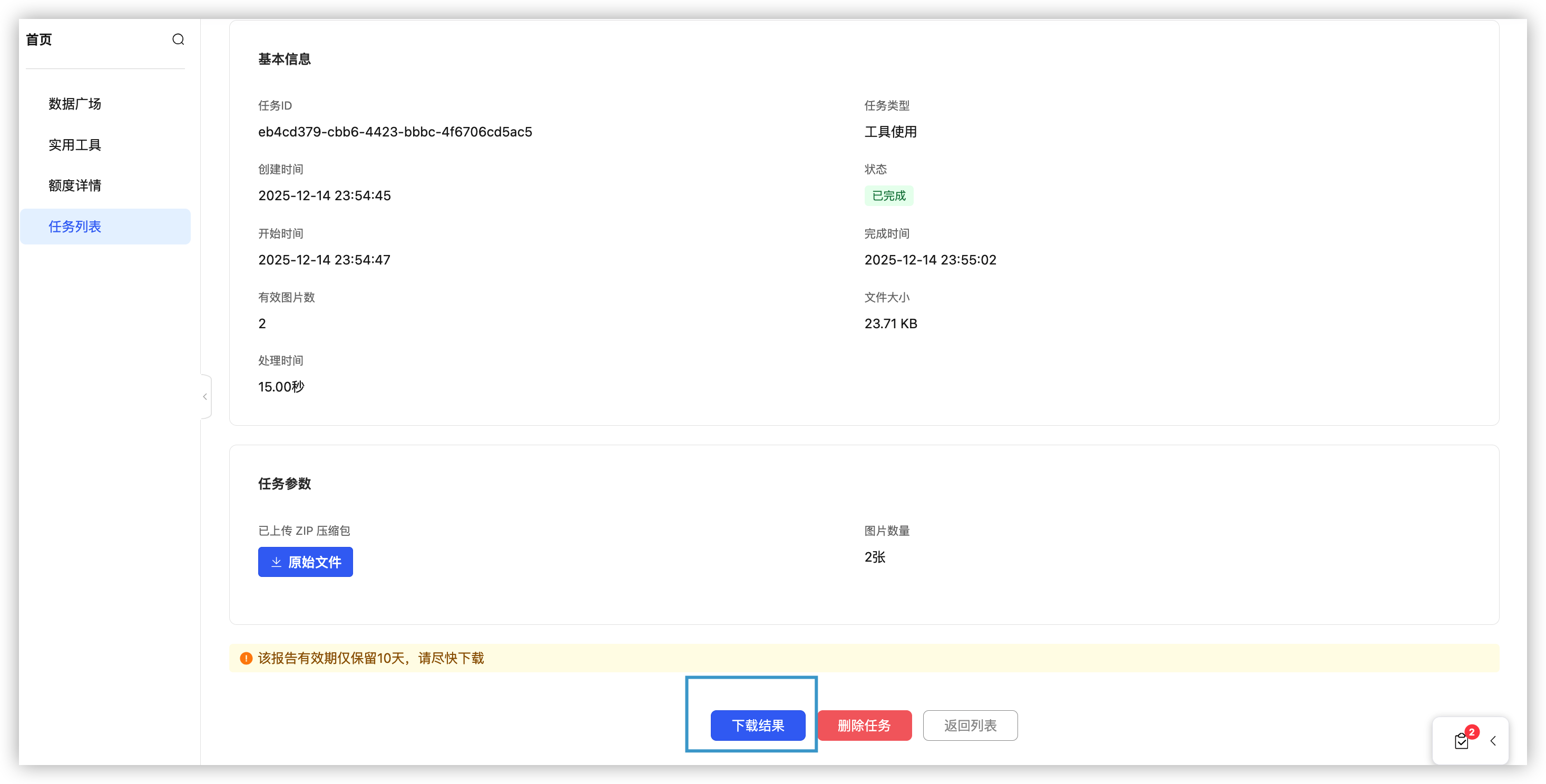Switch to 数据广场 in the sidebar
The width and height of the screenshot is (1546, 784).
(74, 103)
